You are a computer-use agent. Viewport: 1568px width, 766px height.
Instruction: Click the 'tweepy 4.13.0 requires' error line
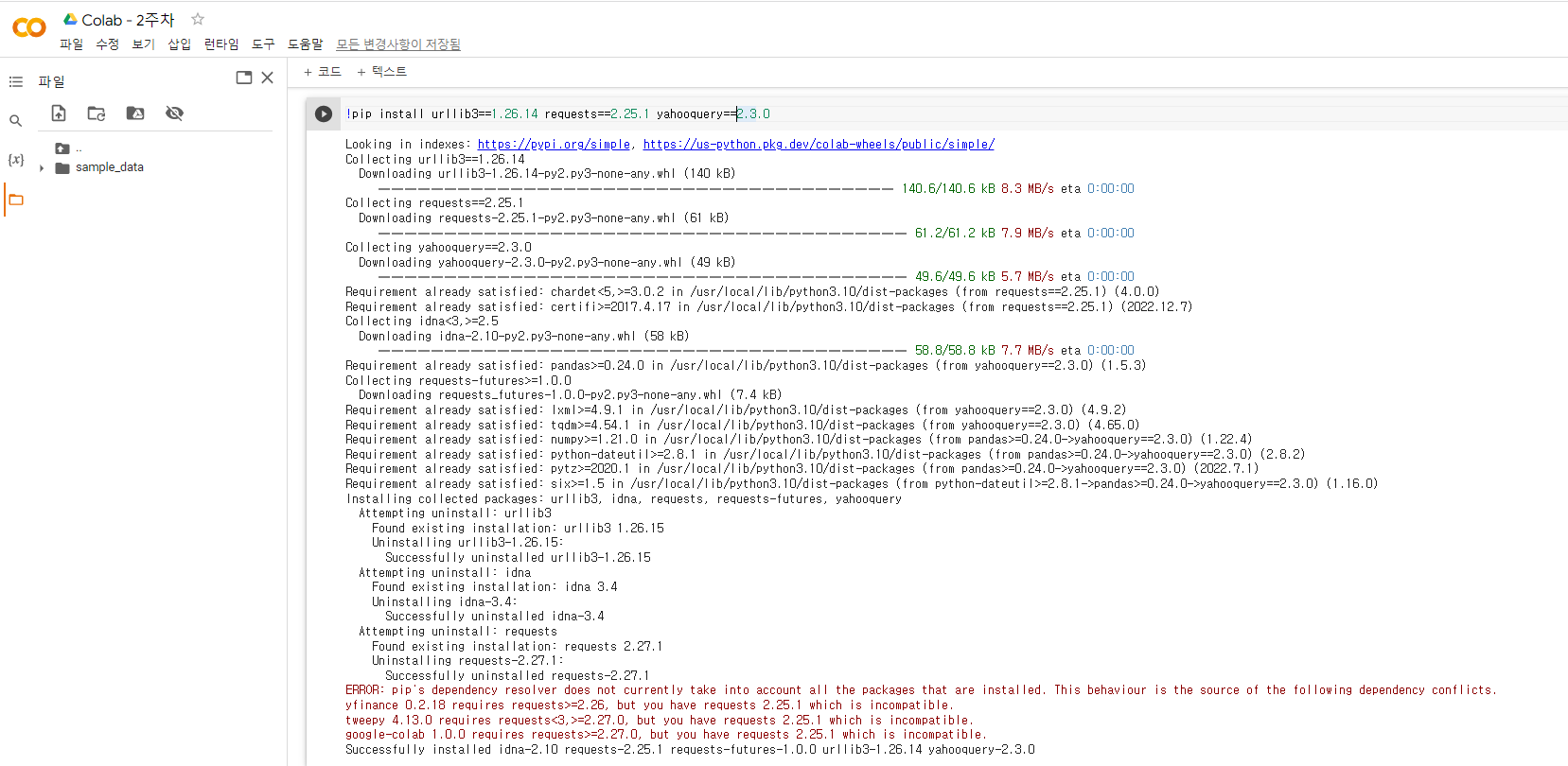coord(660,721)
